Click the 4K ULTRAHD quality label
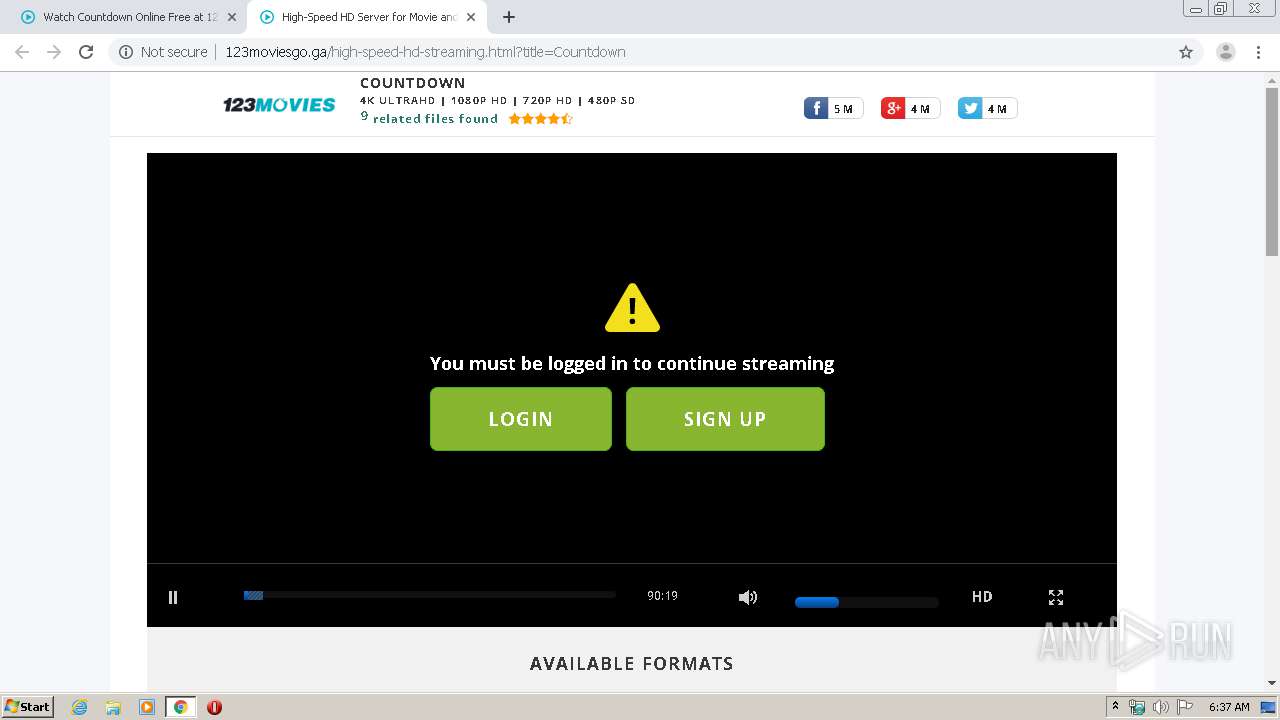The image size is (1280, 720). (398, 101)
